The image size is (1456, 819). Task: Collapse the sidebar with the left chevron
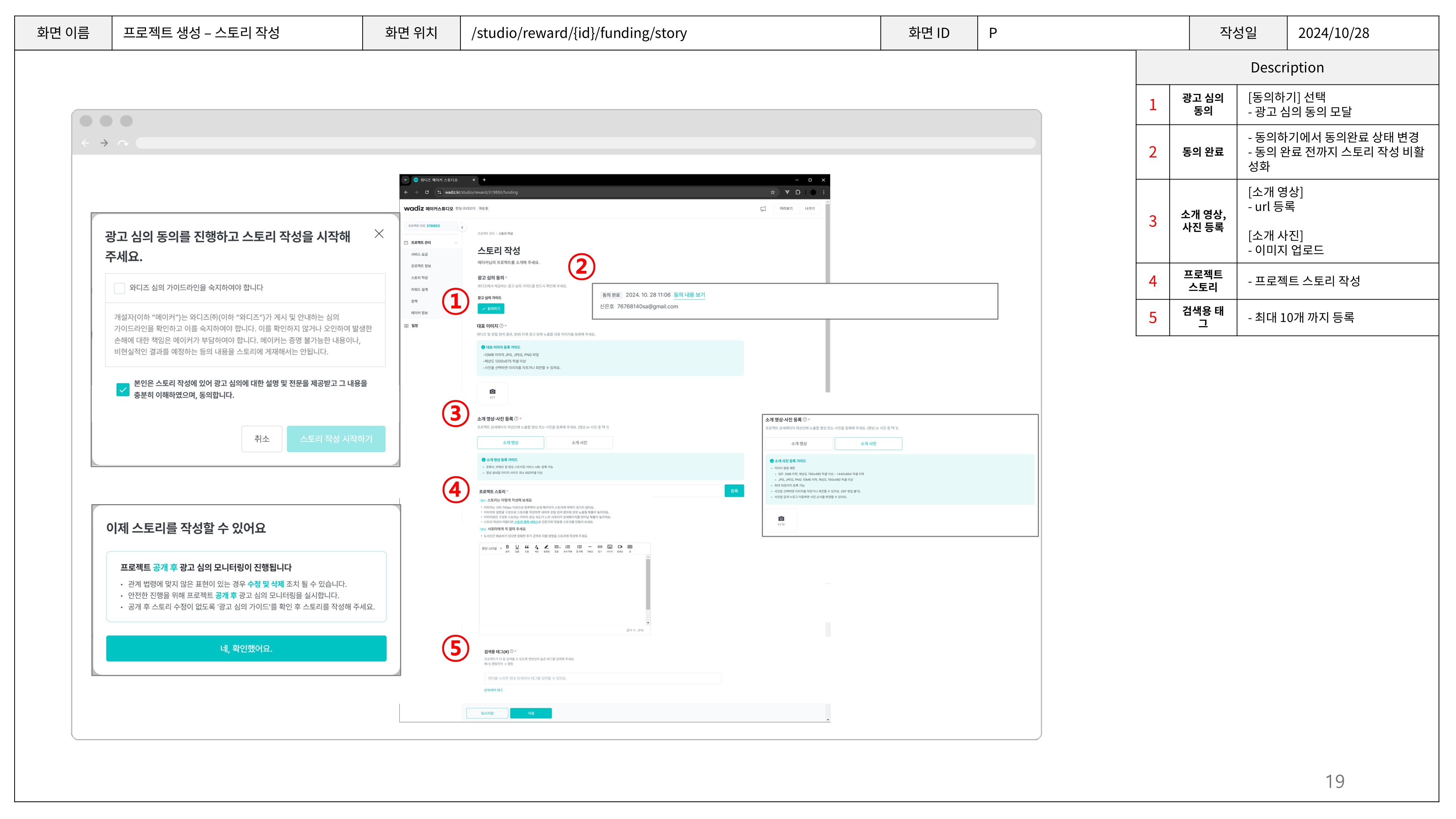462,228
